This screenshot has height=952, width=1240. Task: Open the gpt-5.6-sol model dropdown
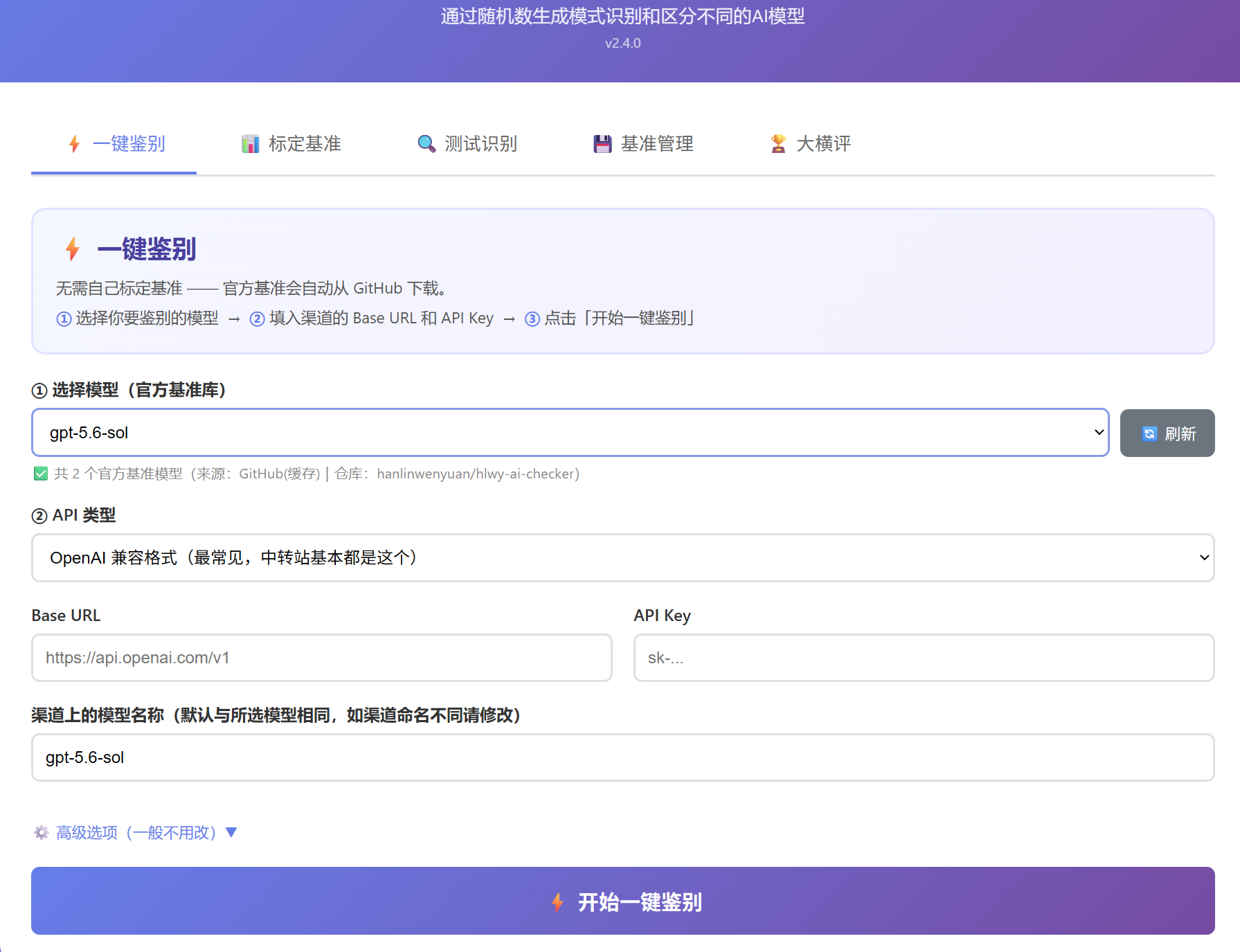click(x=570, y=433)
